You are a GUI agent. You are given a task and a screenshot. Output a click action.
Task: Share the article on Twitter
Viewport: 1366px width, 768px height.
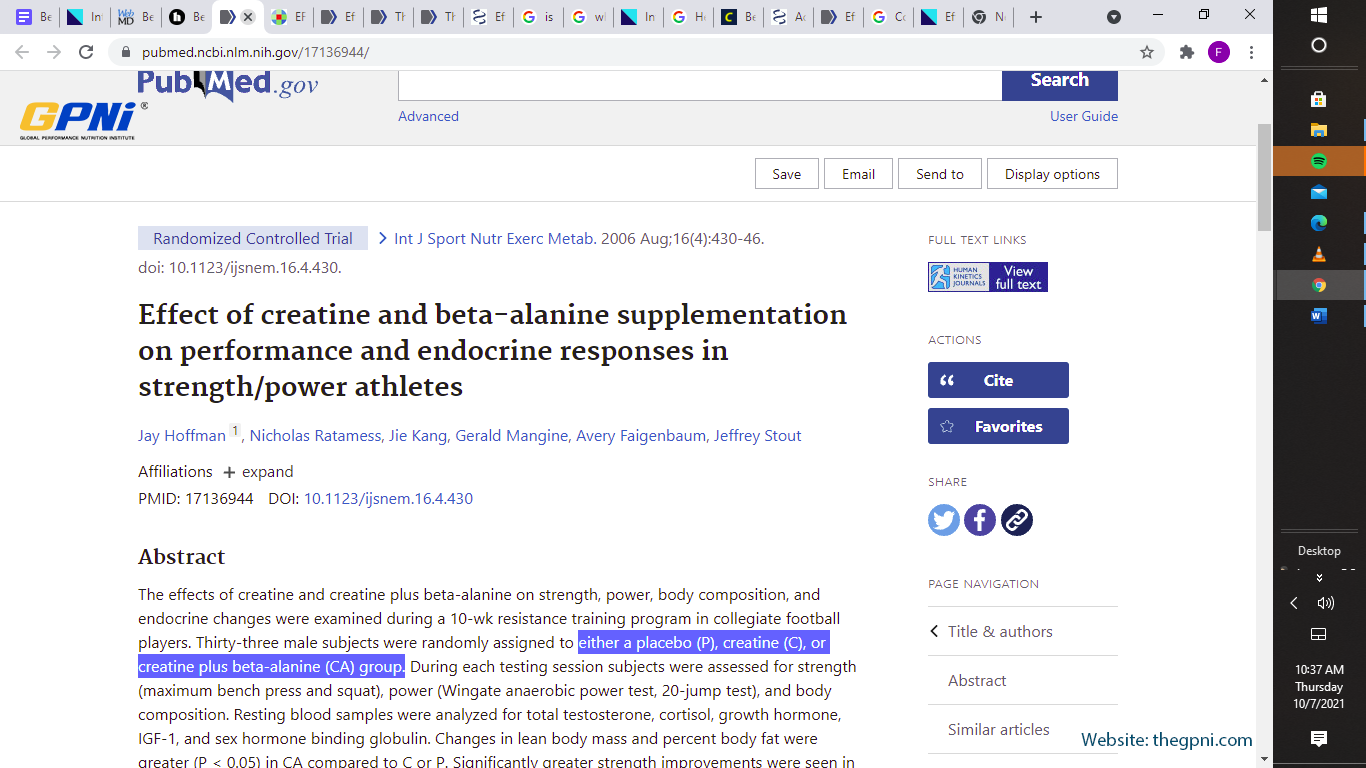click(x=943, y=520)
